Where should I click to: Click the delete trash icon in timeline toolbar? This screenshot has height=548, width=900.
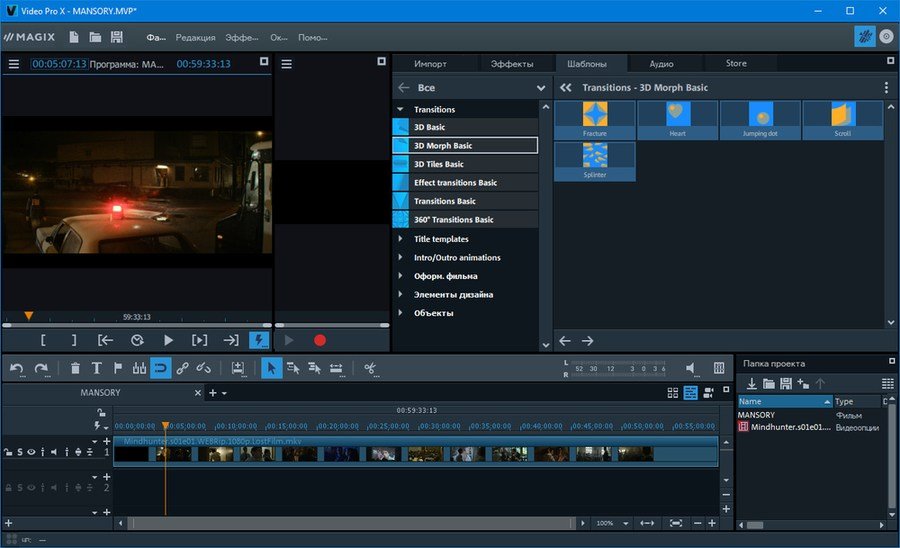pos(76,368)
